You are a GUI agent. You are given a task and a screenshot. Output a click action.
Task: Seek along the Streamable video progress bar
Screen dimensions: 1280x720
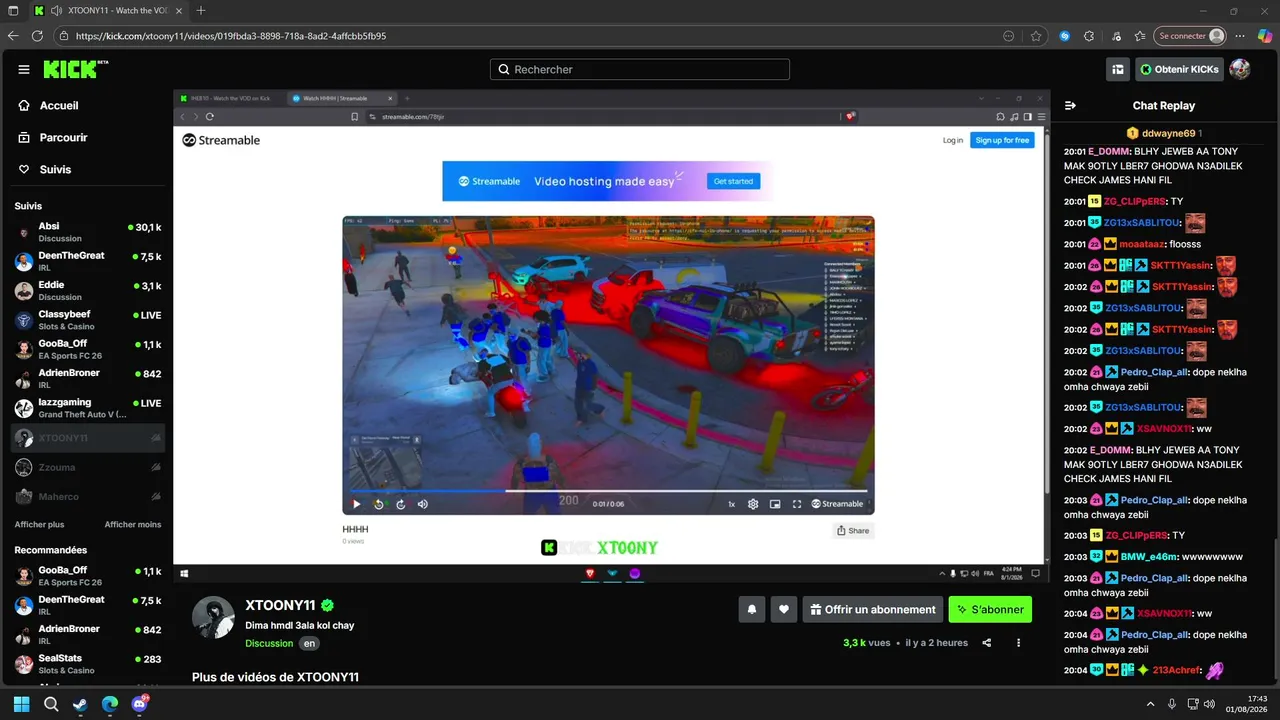point(608,491)
